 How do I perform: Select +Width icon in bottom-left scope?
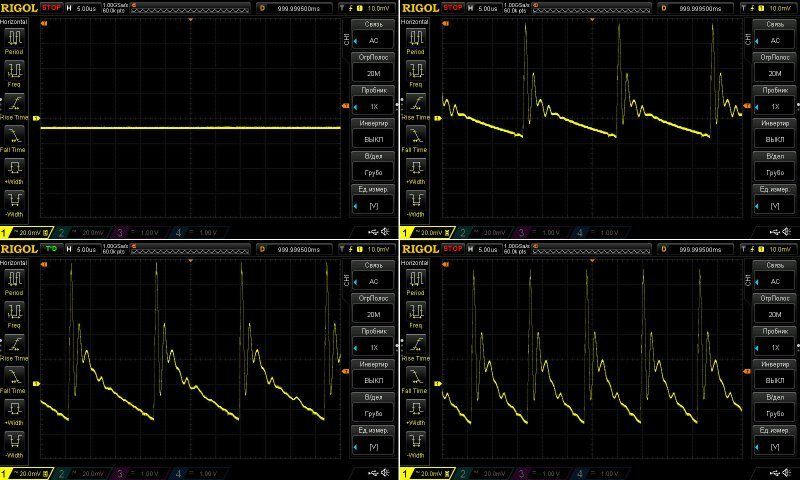coord(15,408)
